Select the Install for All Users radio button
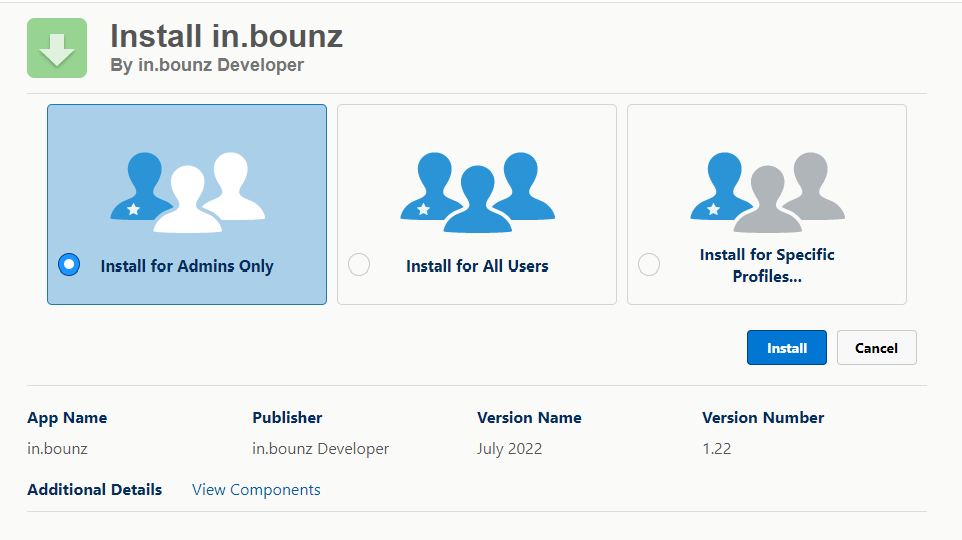Image resolution: width=962 pixels, height=540 pixels. point(359,264)
